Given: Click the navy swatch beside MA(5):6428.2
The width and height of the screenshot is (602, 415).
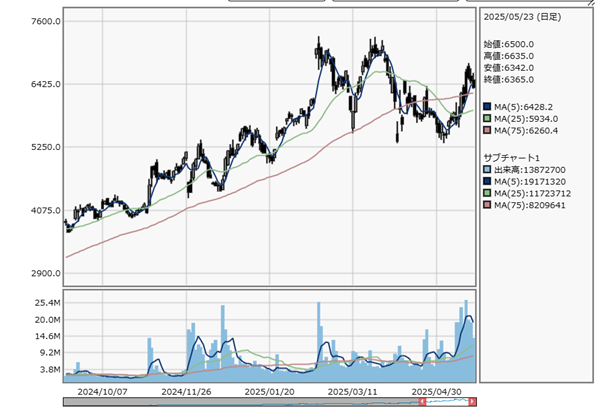Looking at the screenshot, I should (x=487, y=107).
